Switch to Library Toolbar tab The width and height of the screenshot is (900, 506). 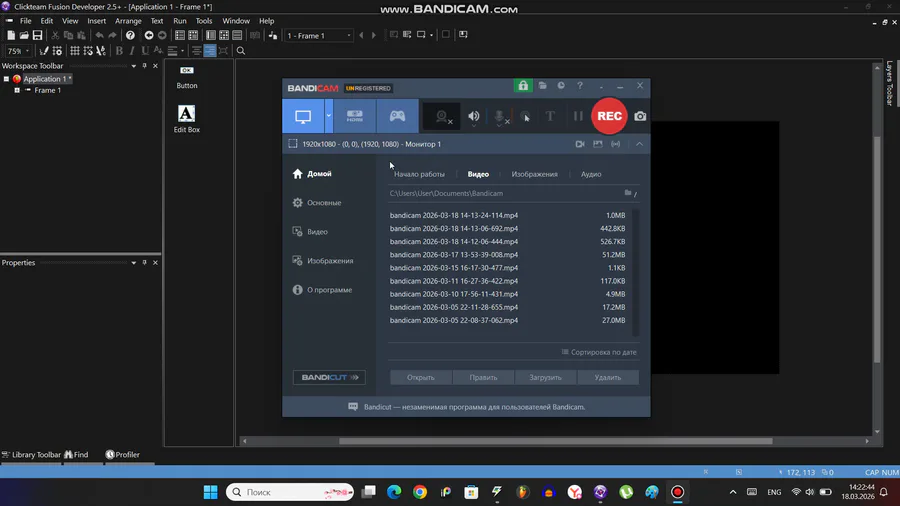31,454
